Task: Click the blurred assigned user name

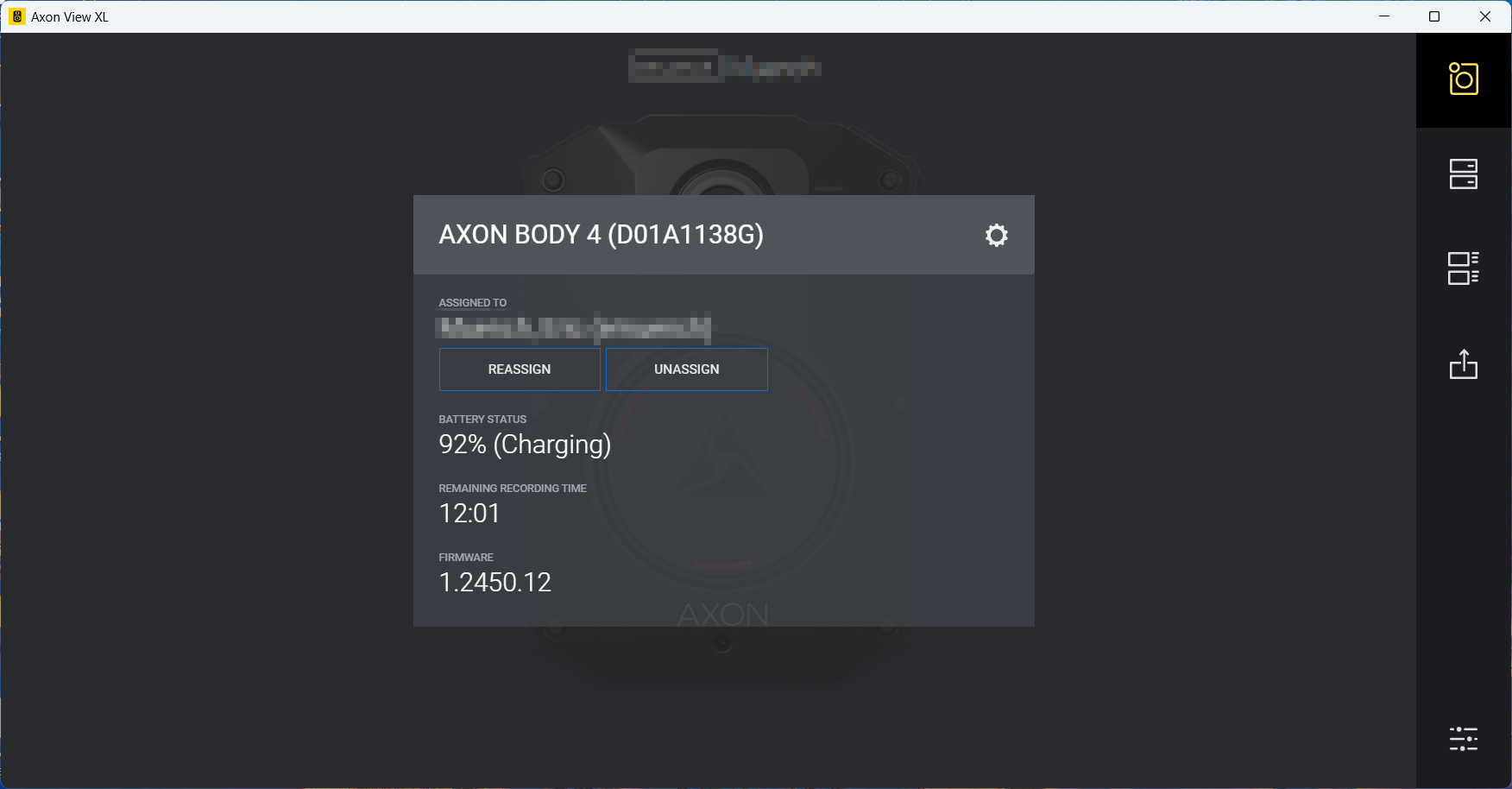Action: pos(574,327)
